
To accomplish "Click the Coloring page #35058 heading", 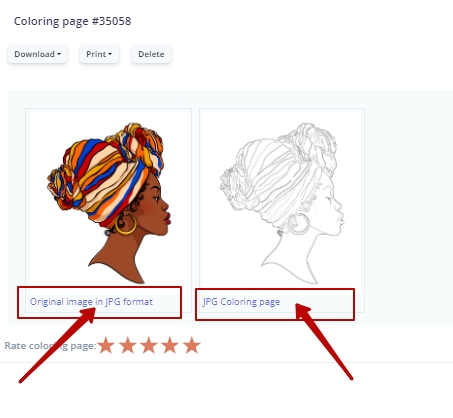I will [x=73, y=21].
